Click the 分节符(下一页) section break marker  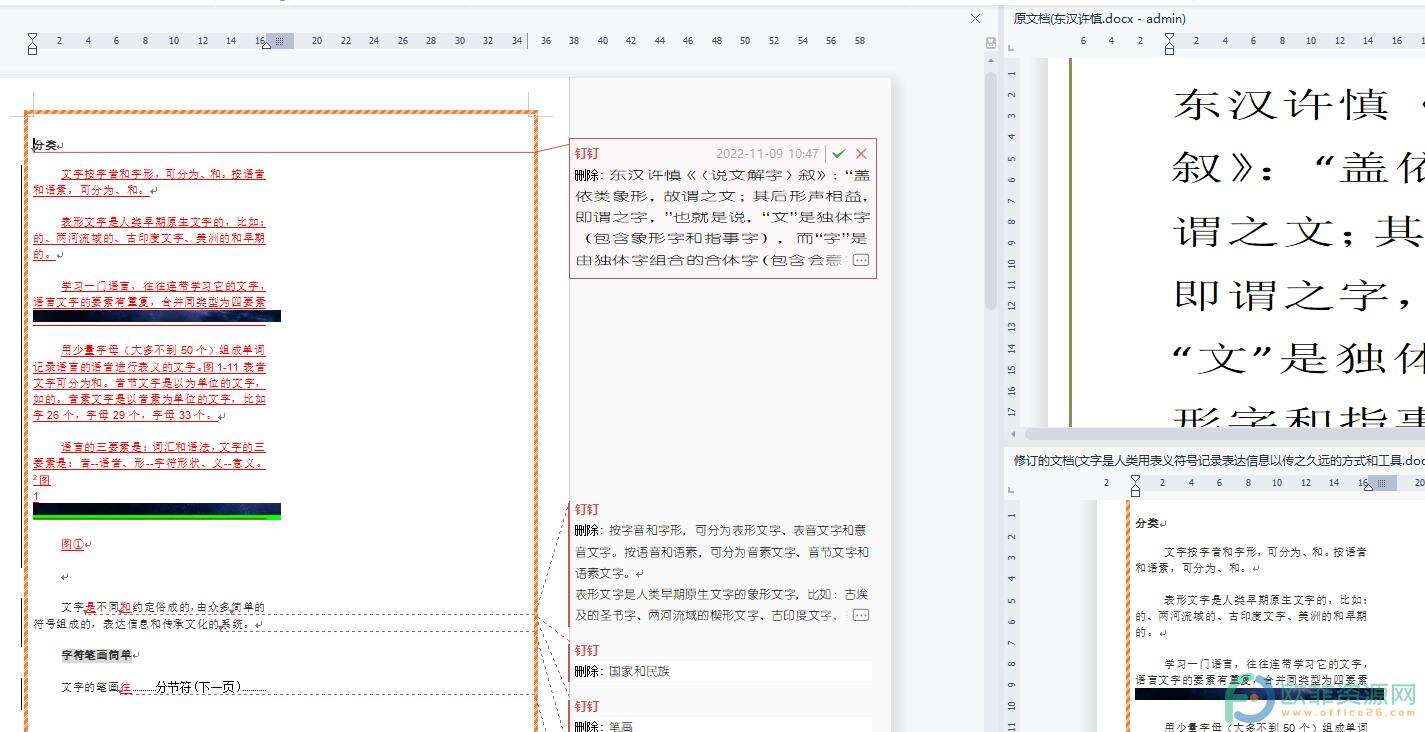pyautogui.click(x=198, y=687)
